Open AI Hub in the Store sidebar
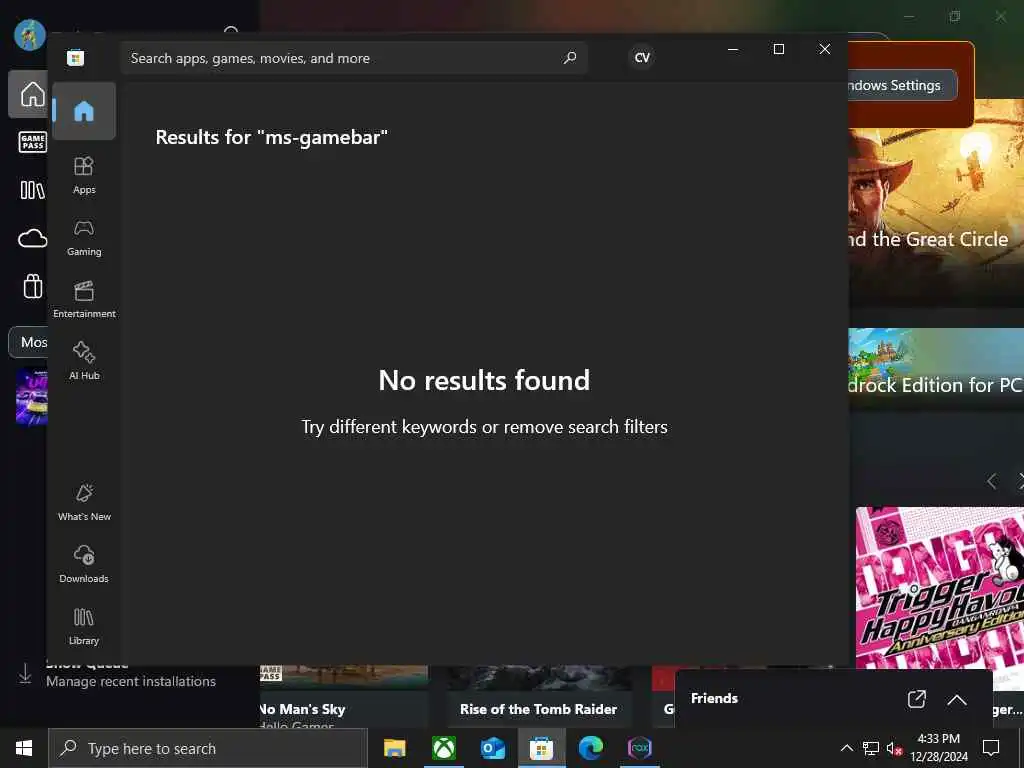This screenshot has width=1024, height=768. 84,360
